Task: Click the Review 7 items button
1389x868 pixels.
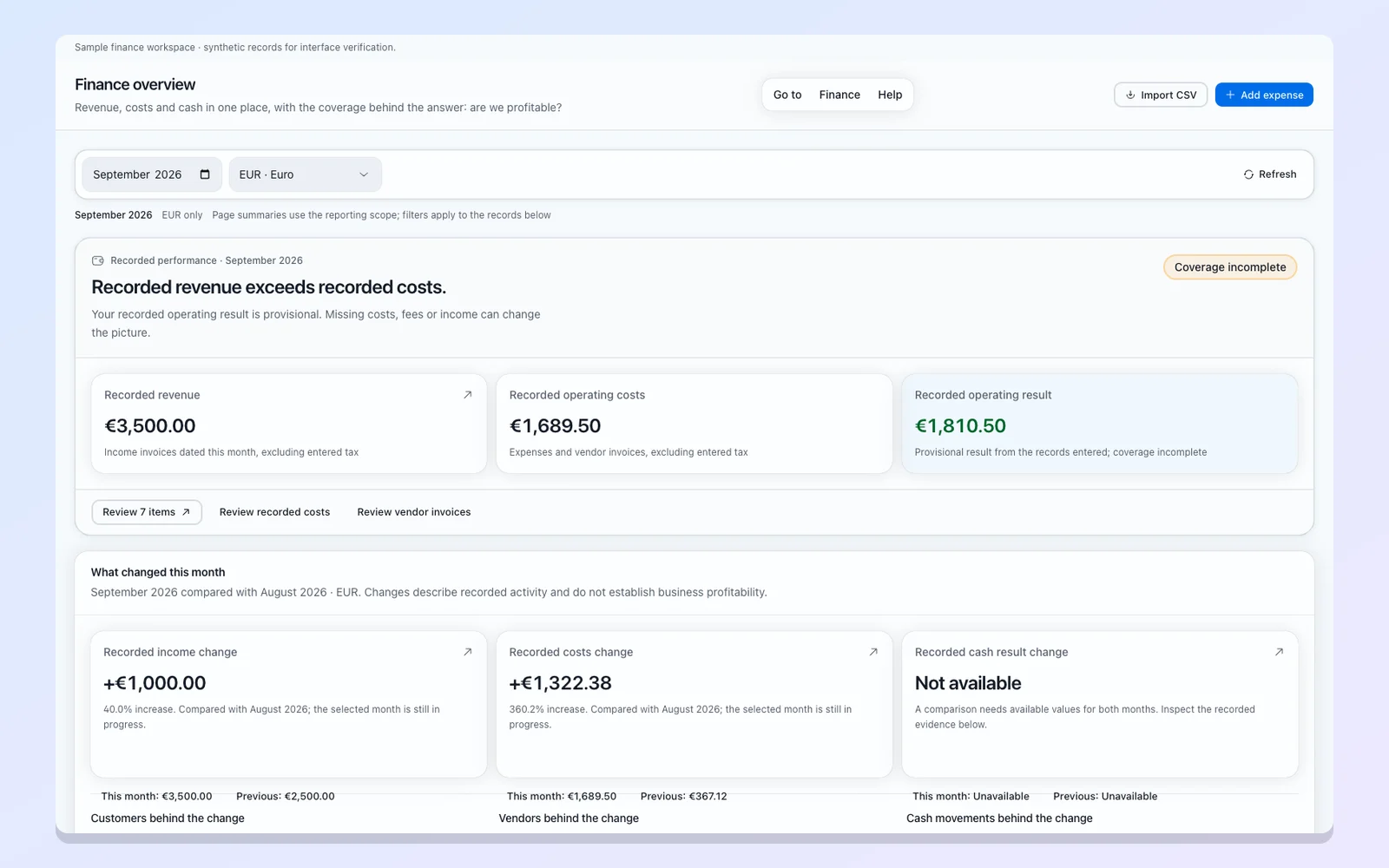Action: [147, 512]
